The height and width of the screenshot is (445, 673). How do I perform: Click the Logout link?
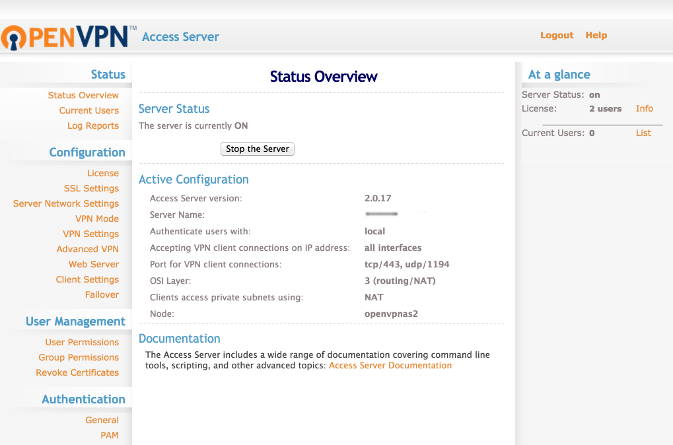[557, 35]
